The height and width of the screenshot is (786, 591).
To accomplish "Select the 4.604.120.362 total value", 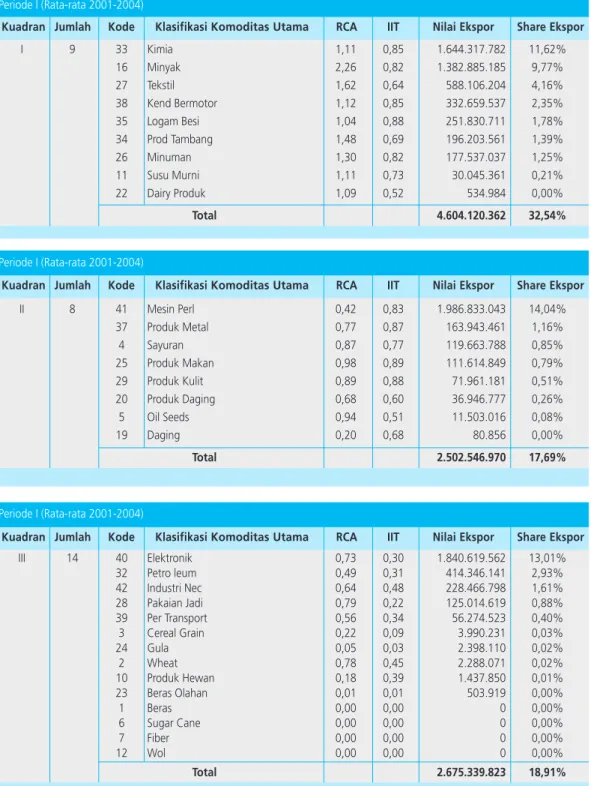I will click(x=471, y=216).
